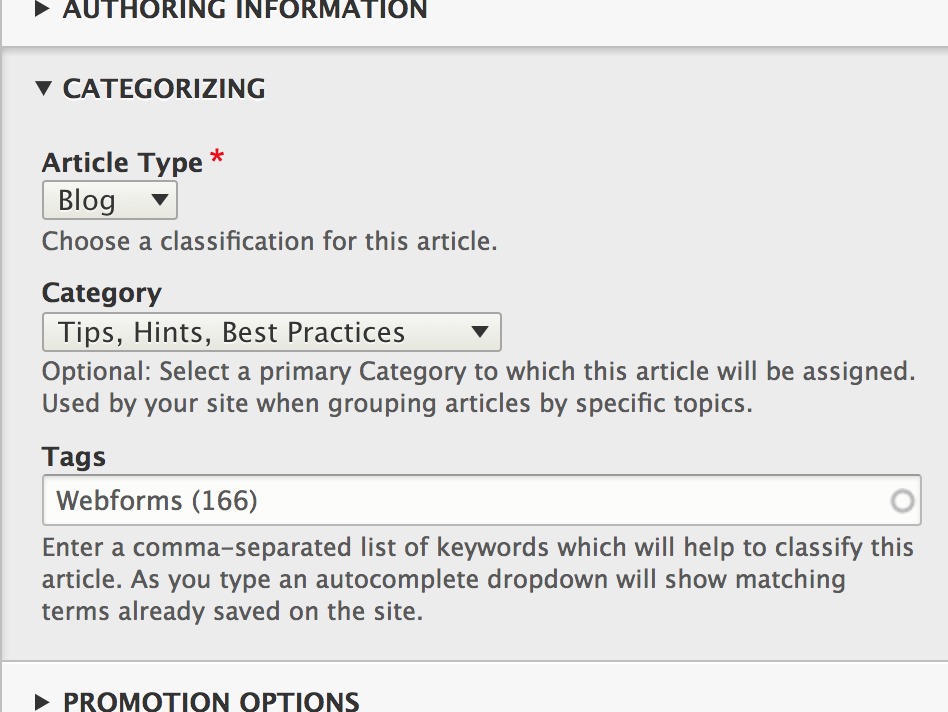Image resolution: width=948 pixels, height=712 pixels.
Task: Click the Authoring Information heading text
Action: tap(245, 10)
